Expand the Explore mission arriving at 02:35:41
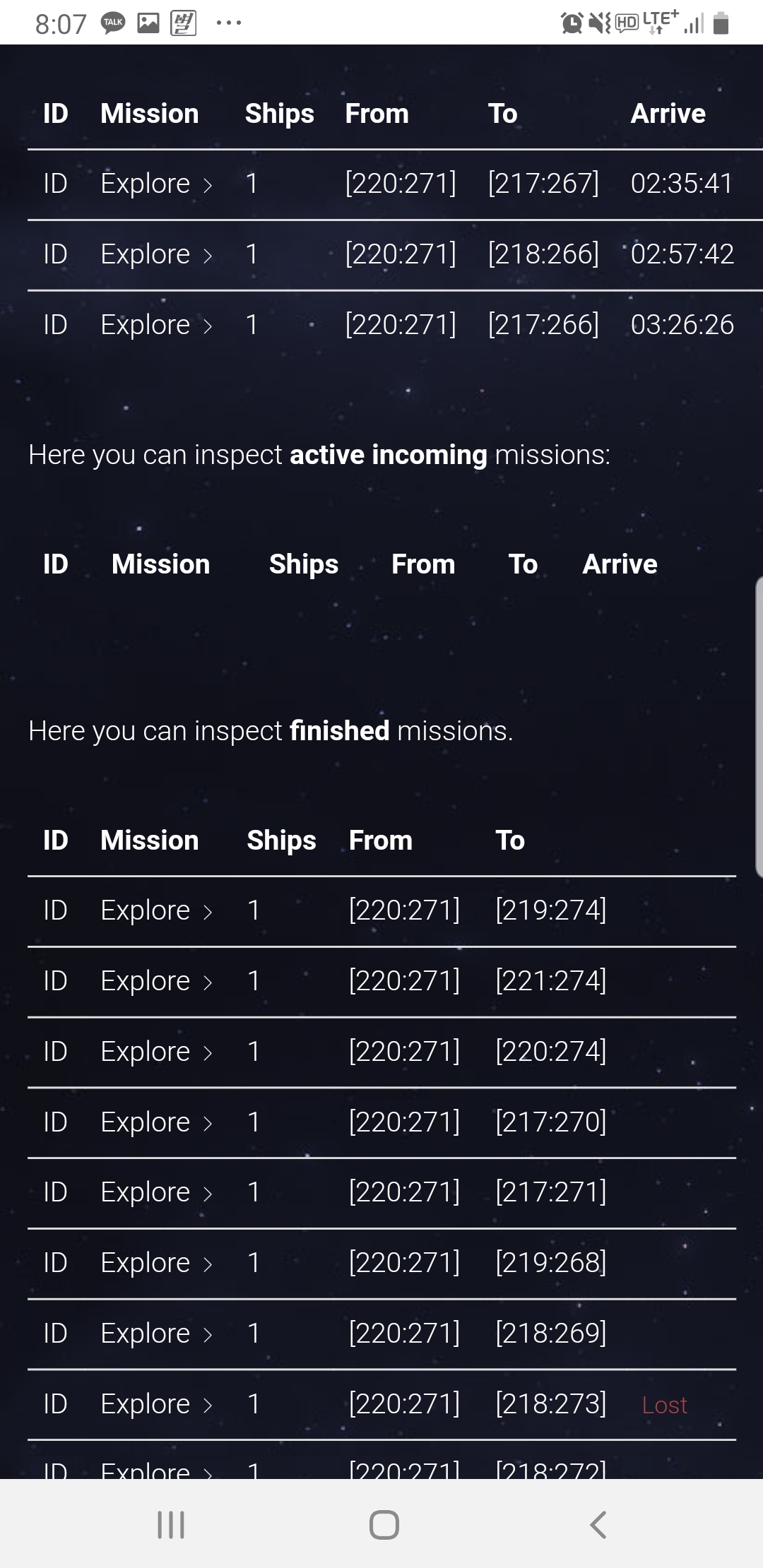Screen dimensions: 763x1568 tap(156, 184)
